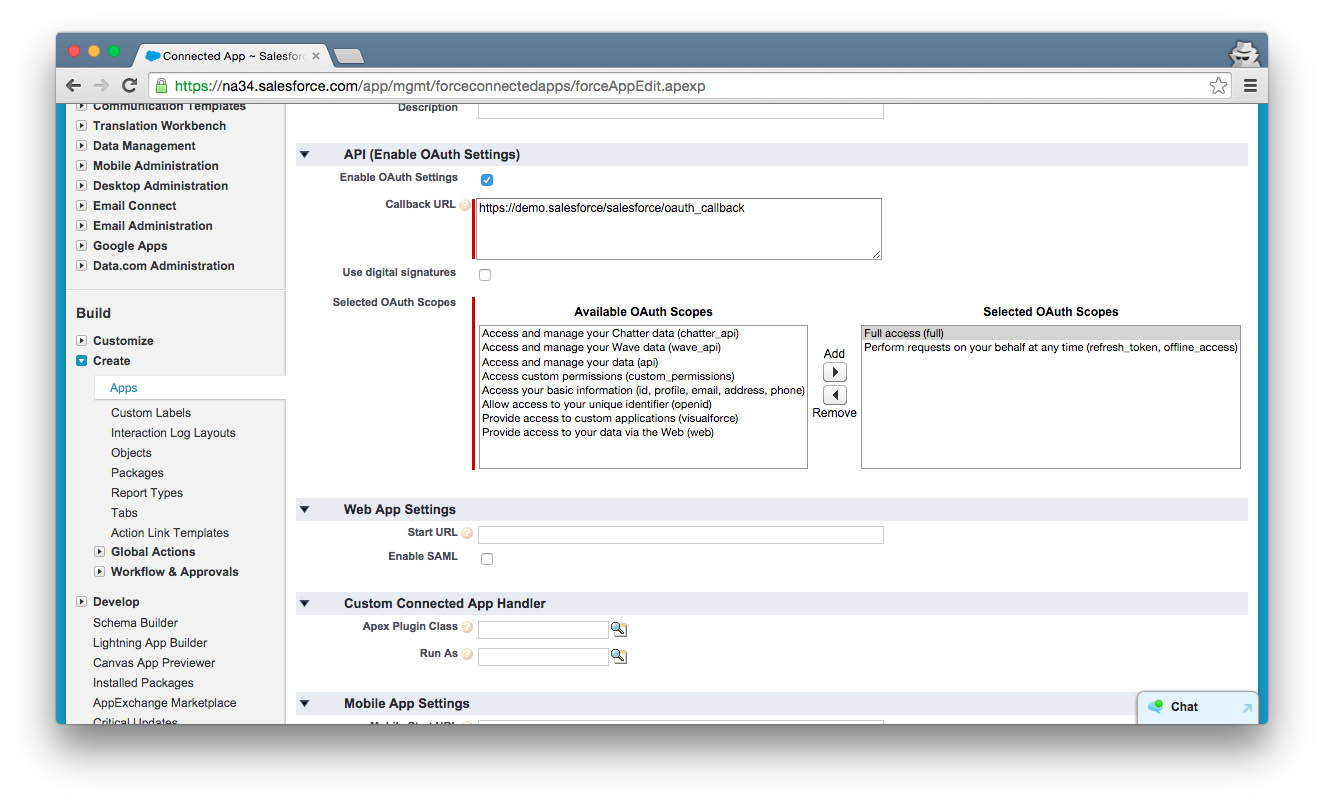This screenshot has width=1324, height=804.
Task: Show help for Callback URL
Action: point(465,205)
